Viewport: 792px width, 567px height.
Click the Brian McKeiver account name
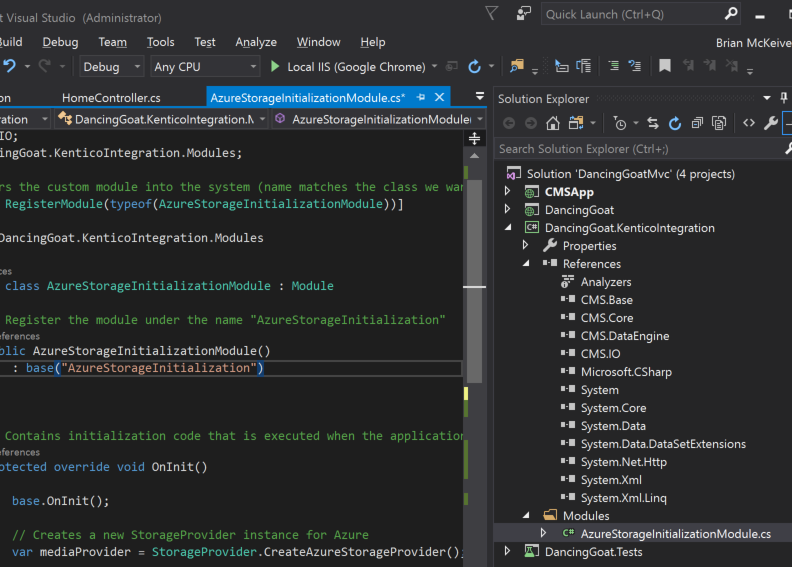[753, 43]
